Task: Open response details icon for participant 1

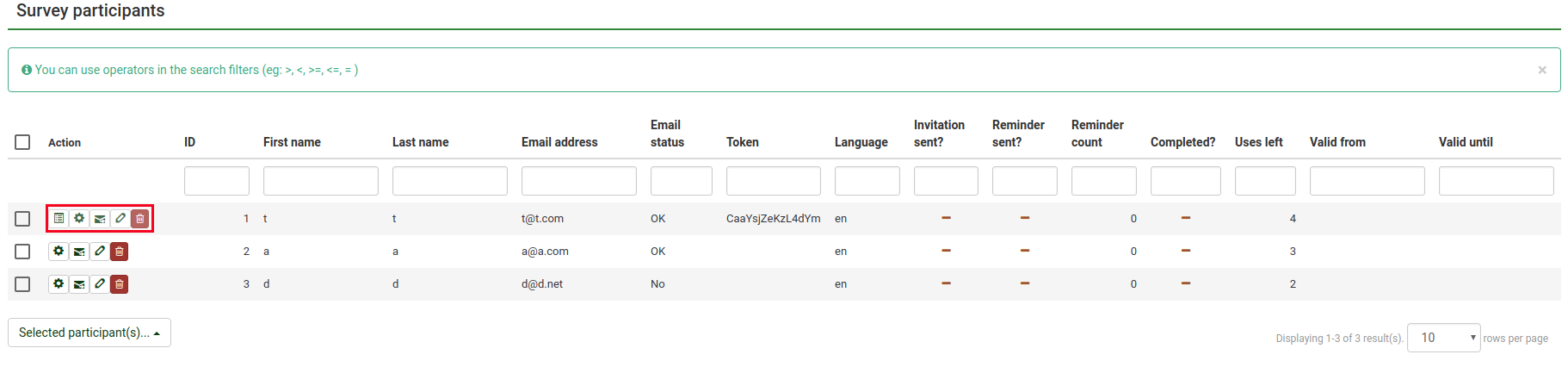Action: click(59, 219)
